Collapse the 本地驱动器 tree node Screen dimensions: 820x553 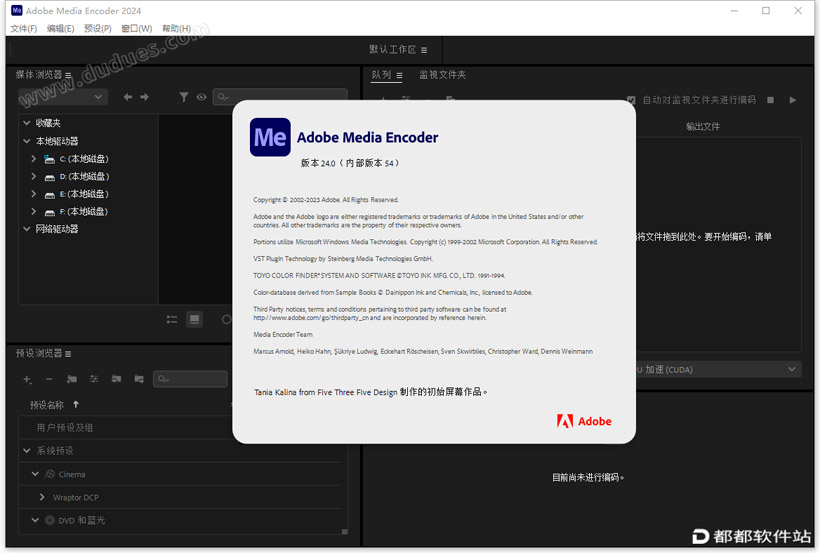(x=27, y=141)
